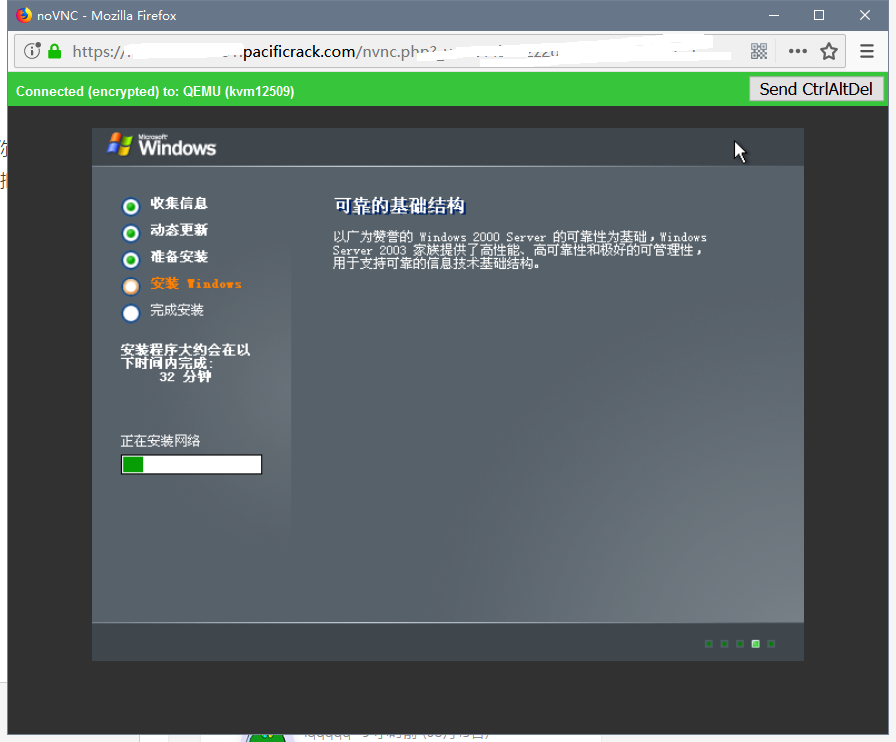Click the 收集信息 step radio indicator
Screen dimensions: 896x742
click(131, 206)
